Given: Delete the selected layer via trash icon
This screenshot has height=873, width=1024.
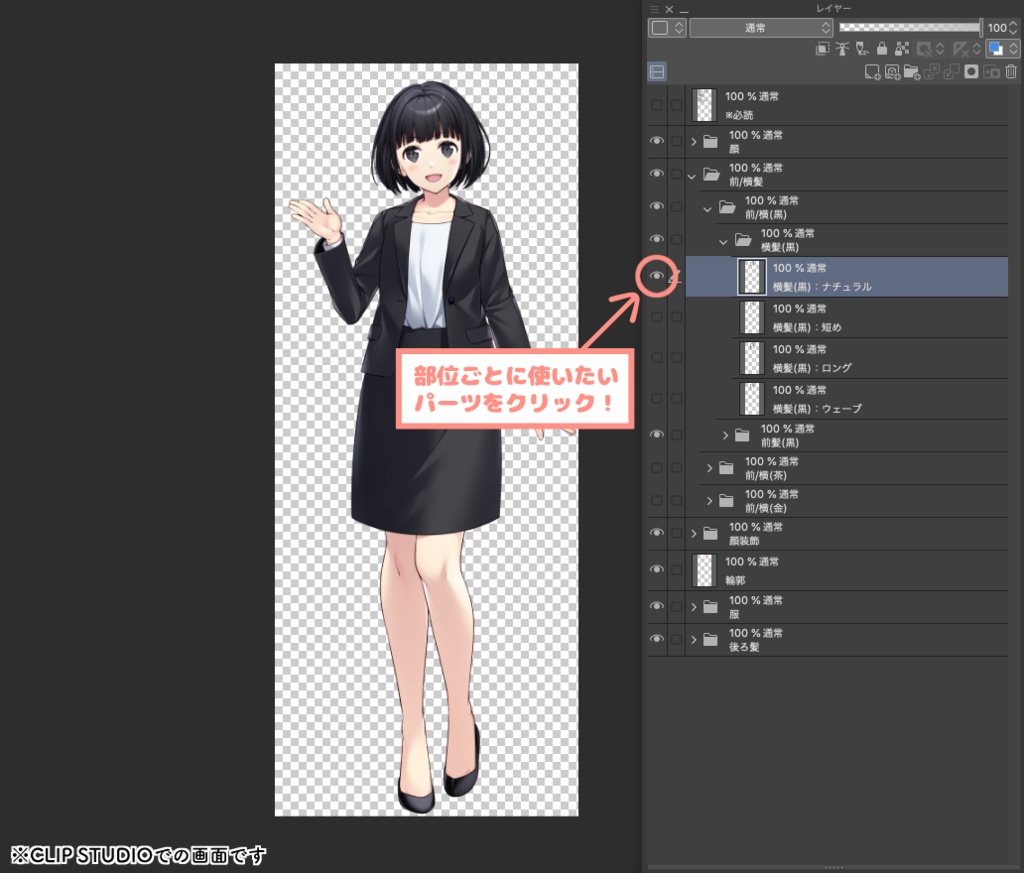Looking at the screenshot, I should pyautogui.click(x=1012, y=72).
